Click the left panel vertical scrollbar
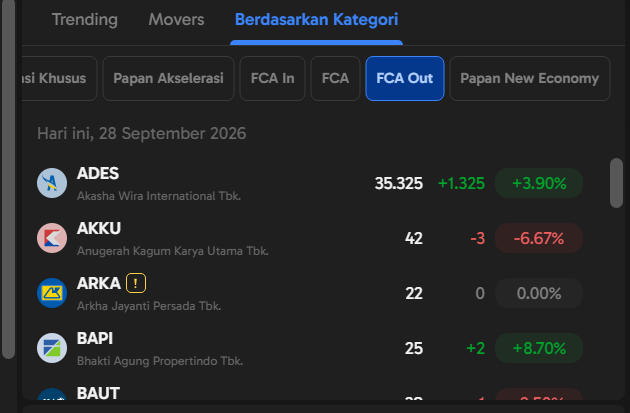 tap(8, 179)
